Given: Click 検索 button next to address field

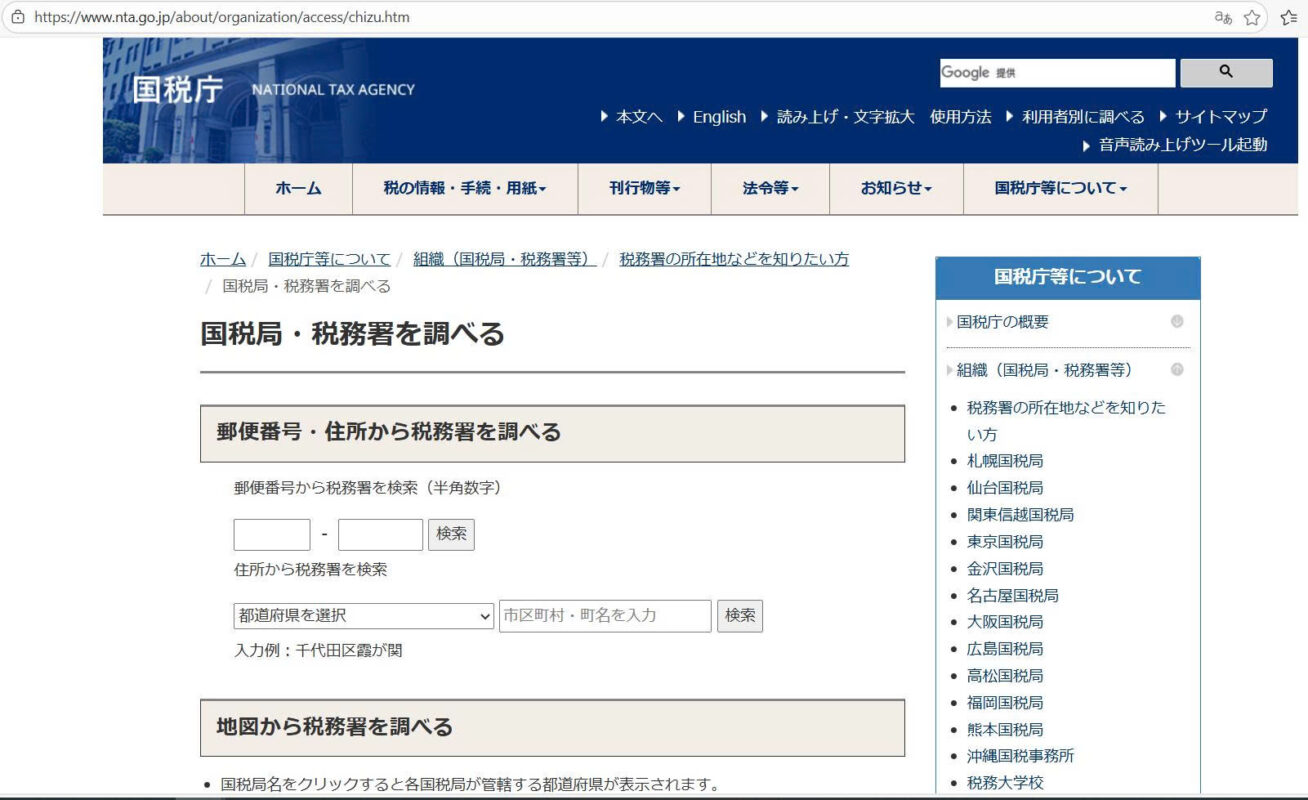Looking at the screenshot, I should tap(739, 616).
